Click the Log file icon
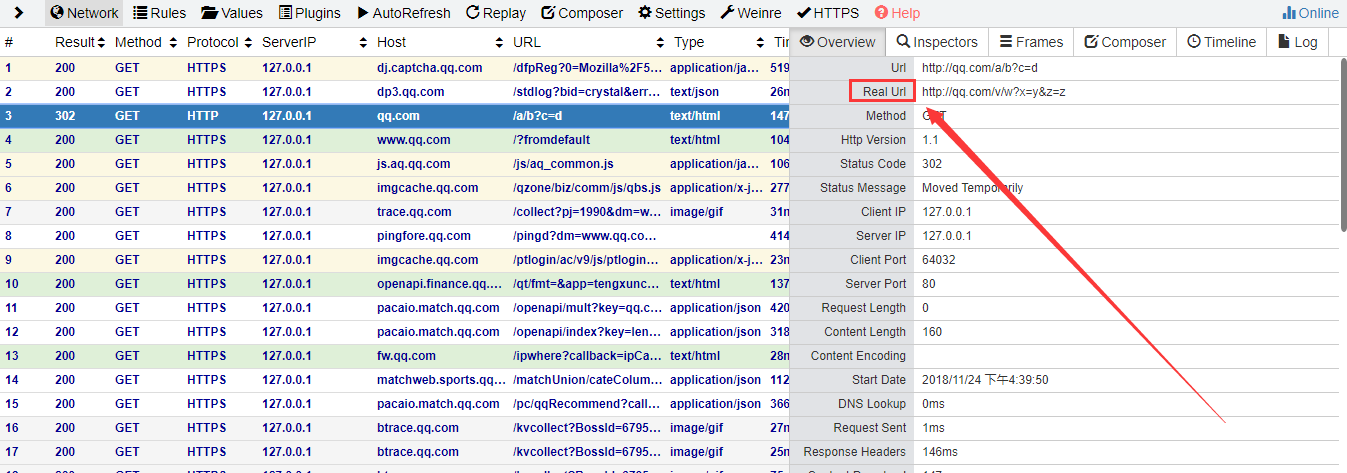 (x=1283, y=42)
